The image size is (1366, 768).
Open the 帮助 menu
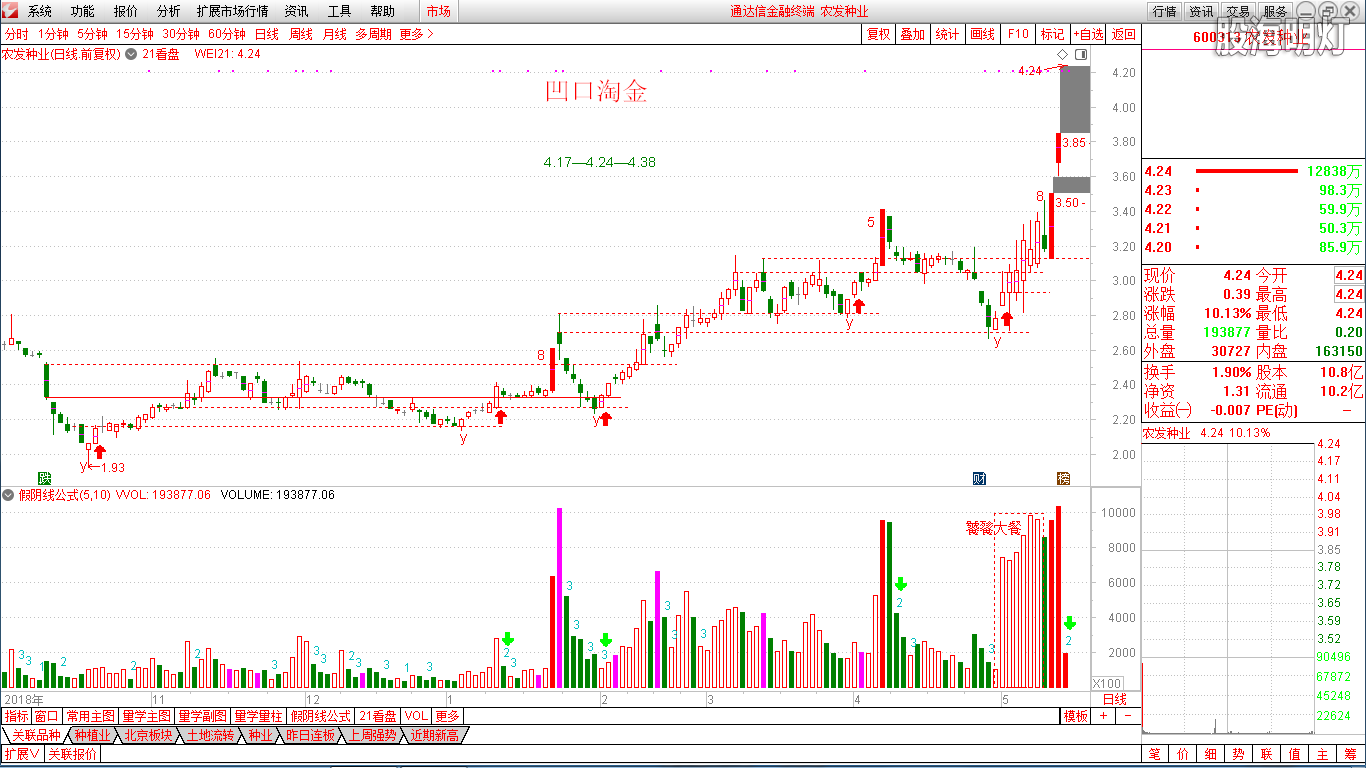pos(382,11)
